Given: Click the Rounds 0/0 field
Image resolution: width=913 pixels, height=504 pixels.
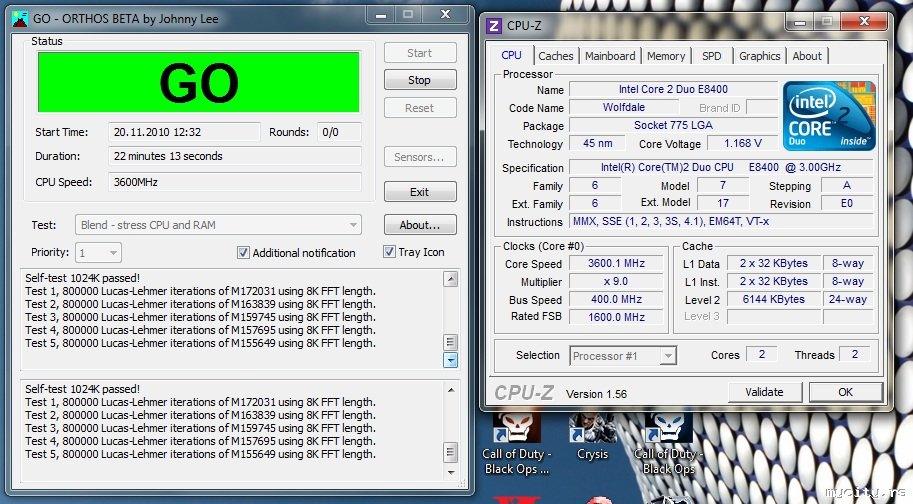Looking at the screenshot, I should [x=339, y=132].
